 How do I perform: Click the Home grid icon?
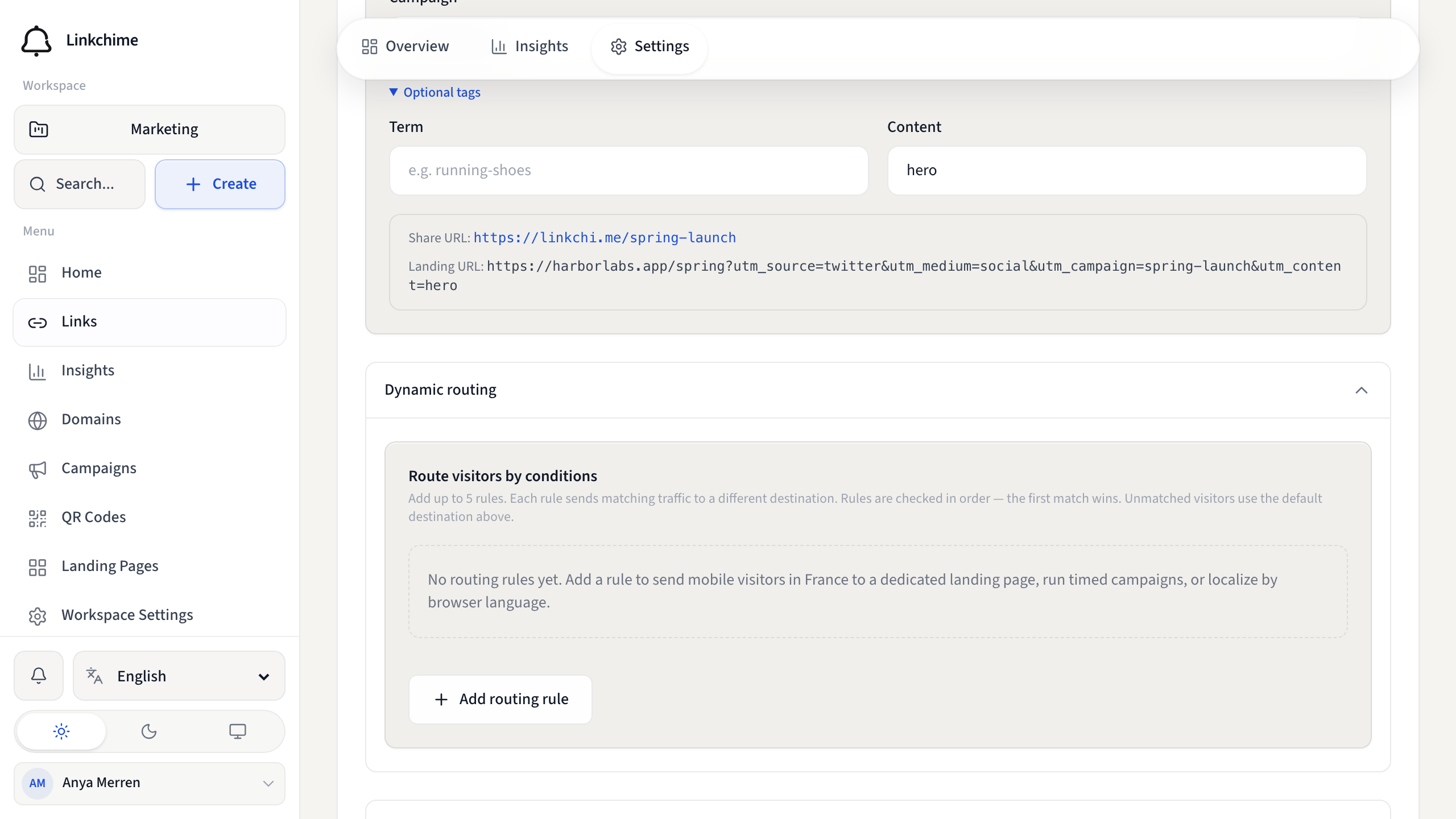click(x=38, y=274)
